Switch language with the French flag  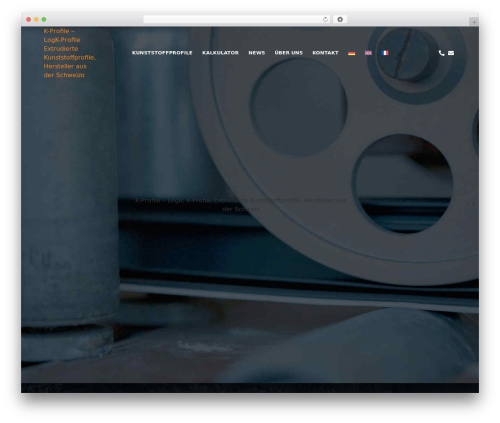pos(385,53)
